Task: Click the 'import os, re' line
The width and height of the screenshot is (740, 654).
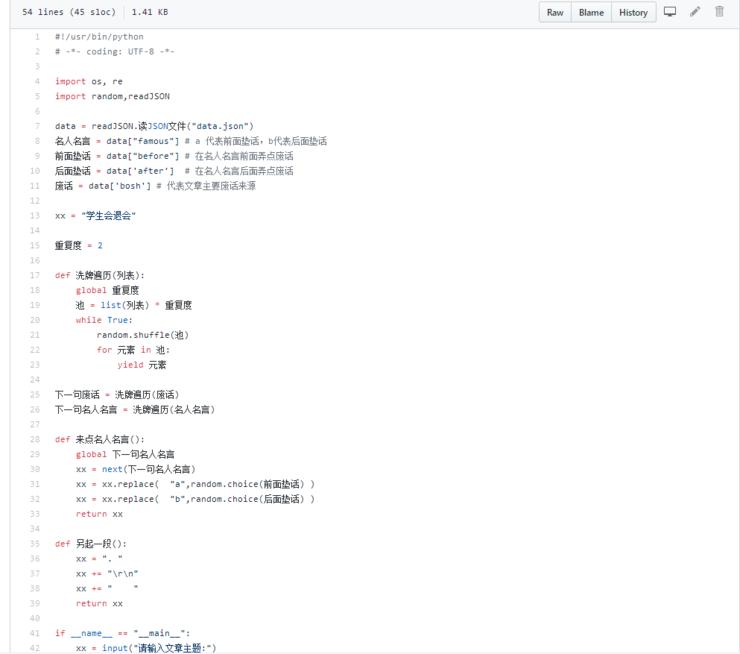Action: pyautogui.click(x=89, y=81)
